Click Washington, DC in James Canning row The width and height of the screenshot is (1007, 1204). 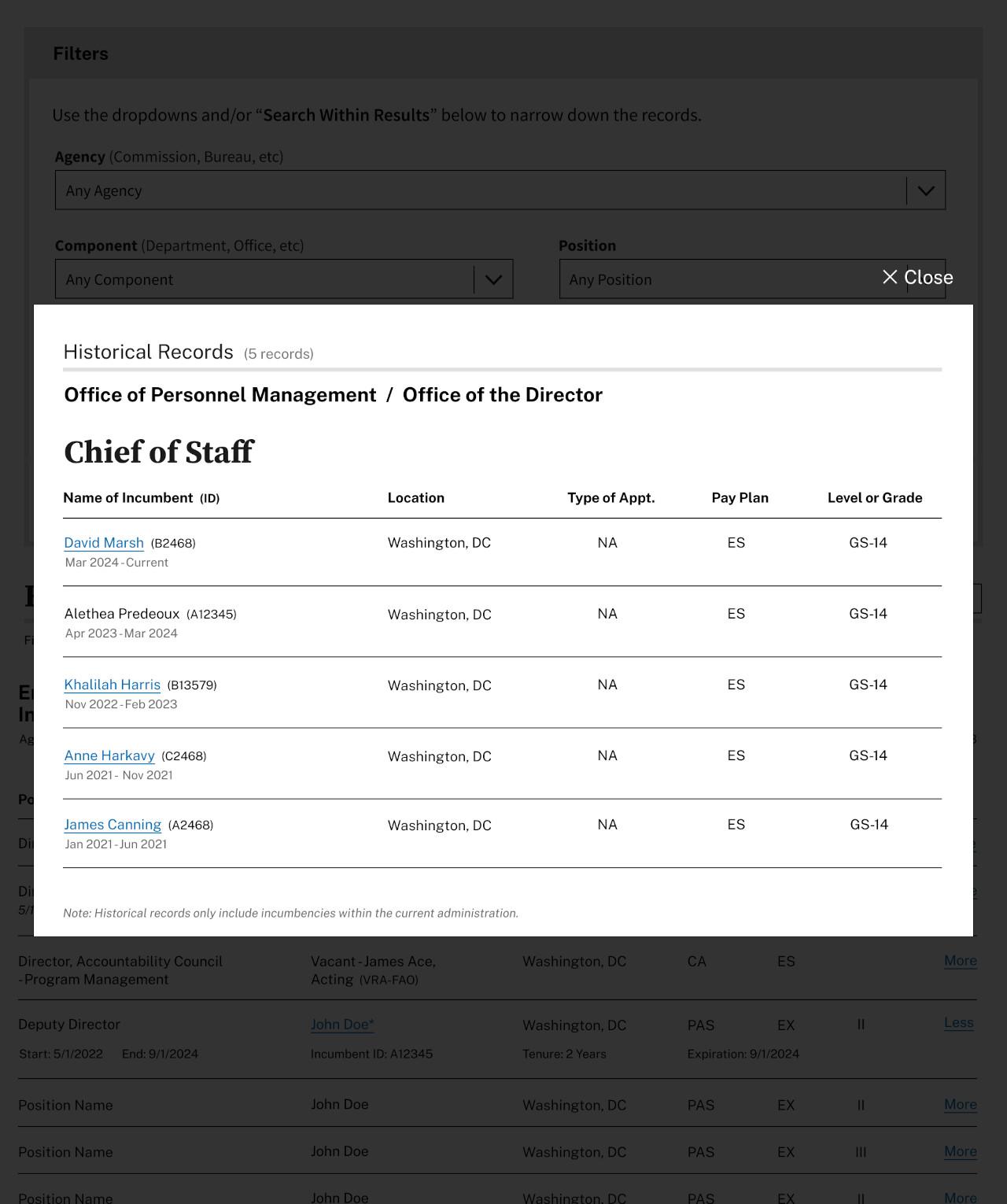[440, 825]
